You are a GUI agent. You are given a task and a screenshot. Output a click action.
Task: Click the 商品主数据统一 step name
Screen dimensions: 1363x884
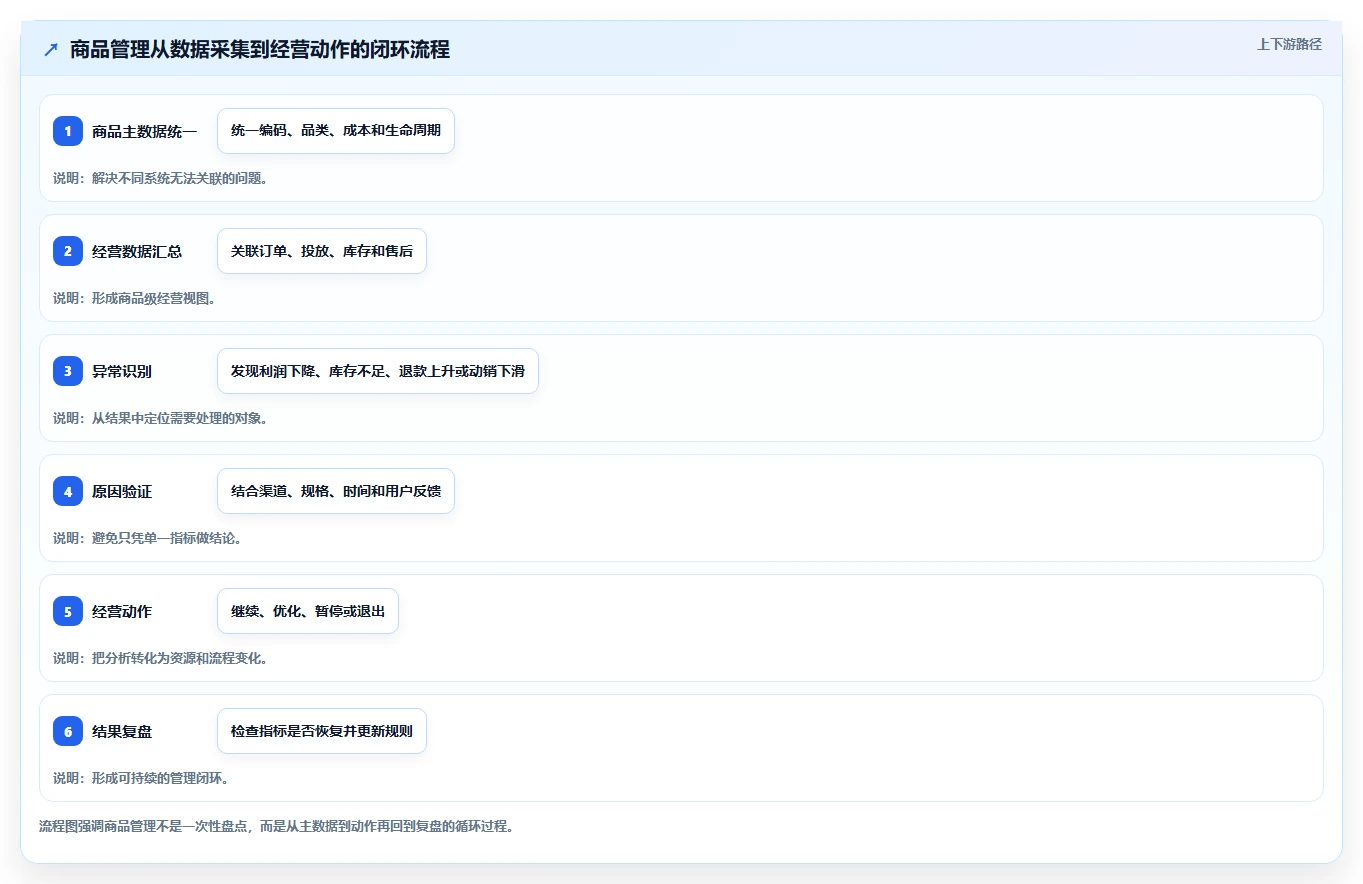click(x=144, y=131)
